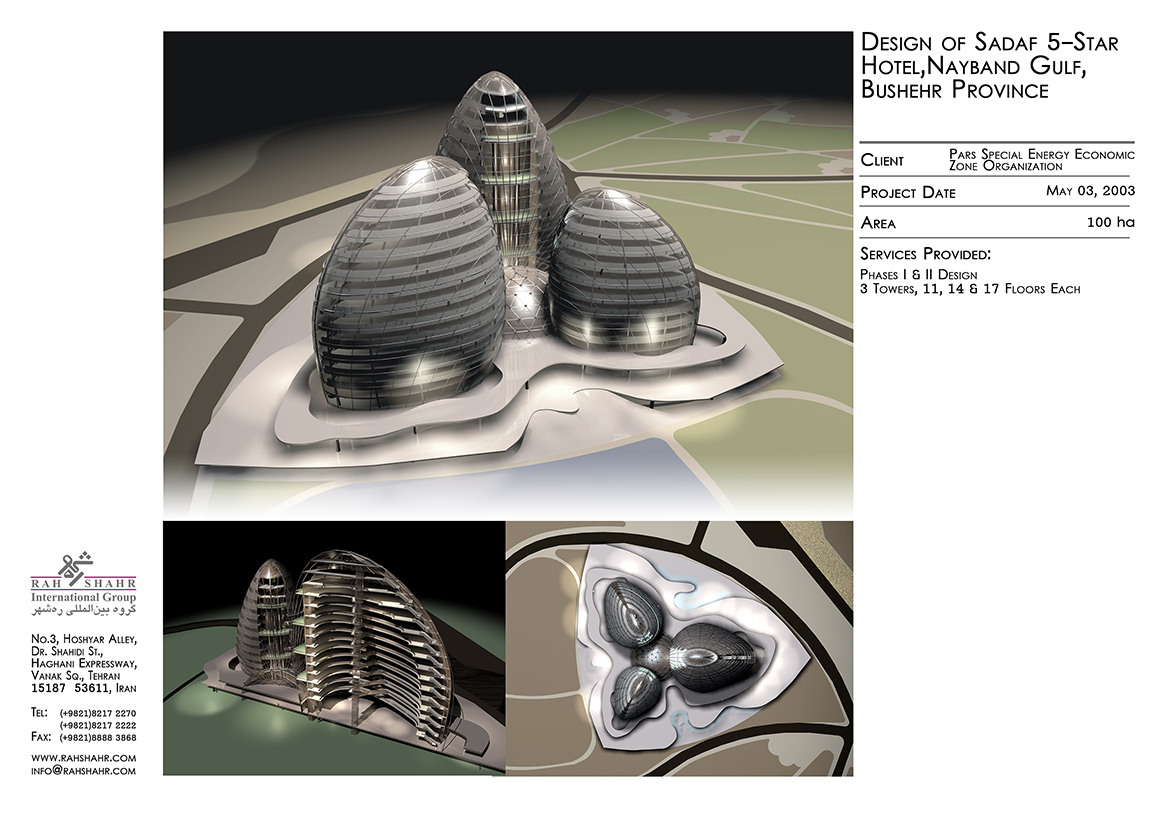
Task: Click the 'Client' label
Action: point(882,160)
